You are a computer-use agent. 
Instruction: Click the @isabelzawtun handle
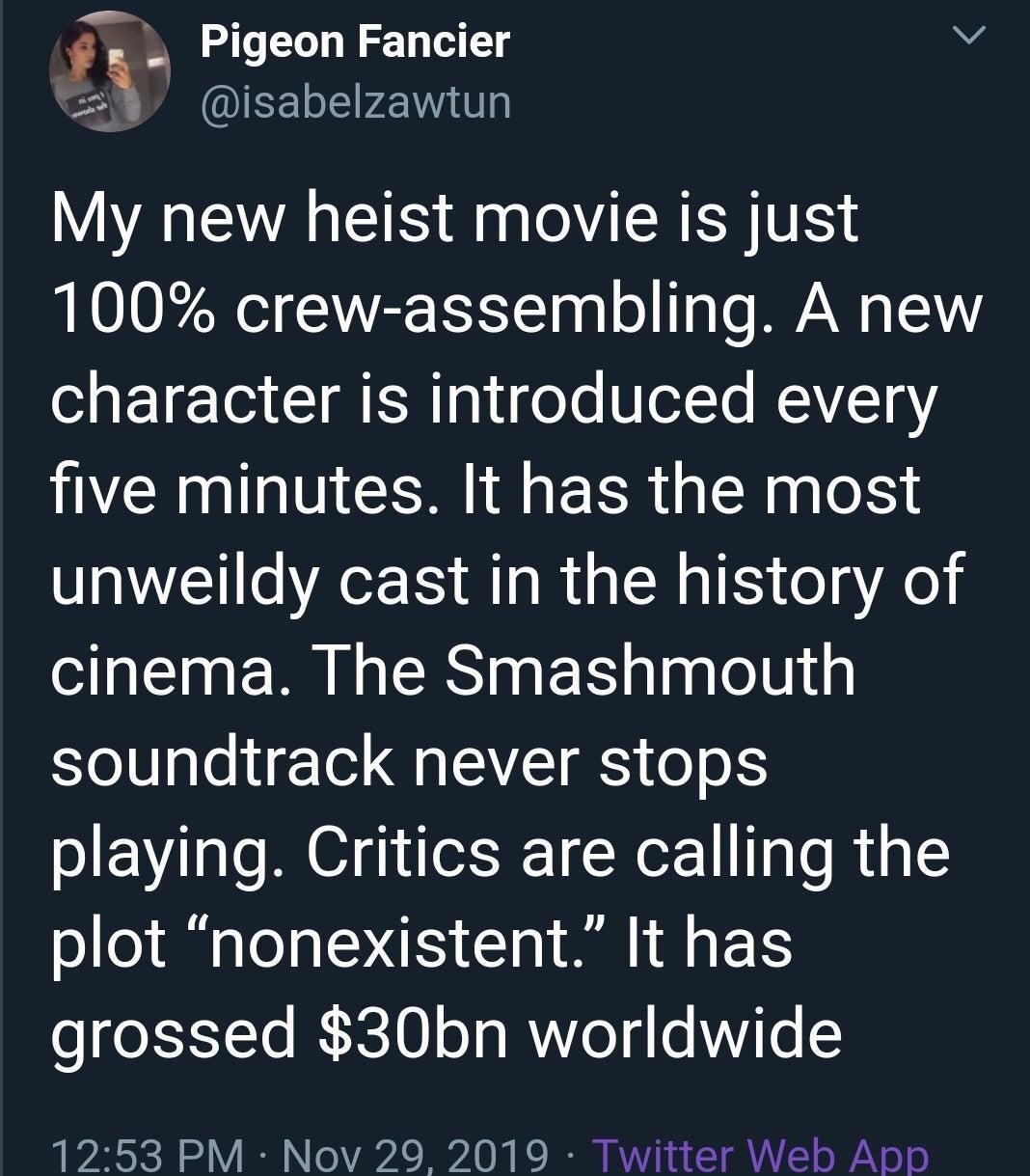[x=355, y=100]
